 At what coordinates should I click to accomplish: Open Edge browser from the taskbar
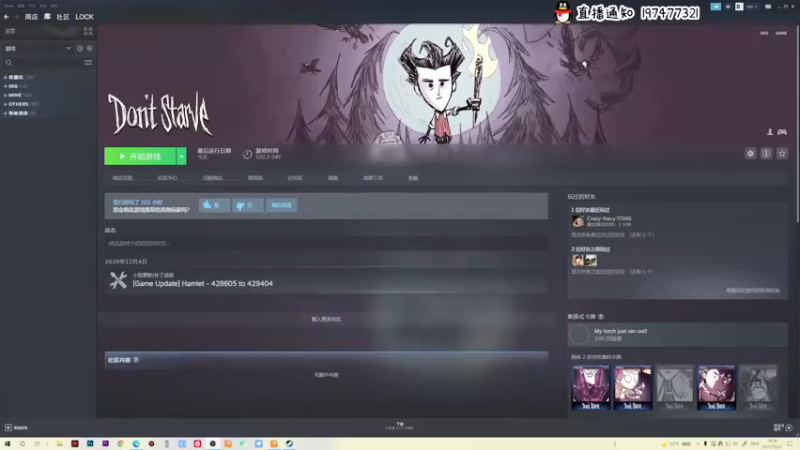[136, 444]
